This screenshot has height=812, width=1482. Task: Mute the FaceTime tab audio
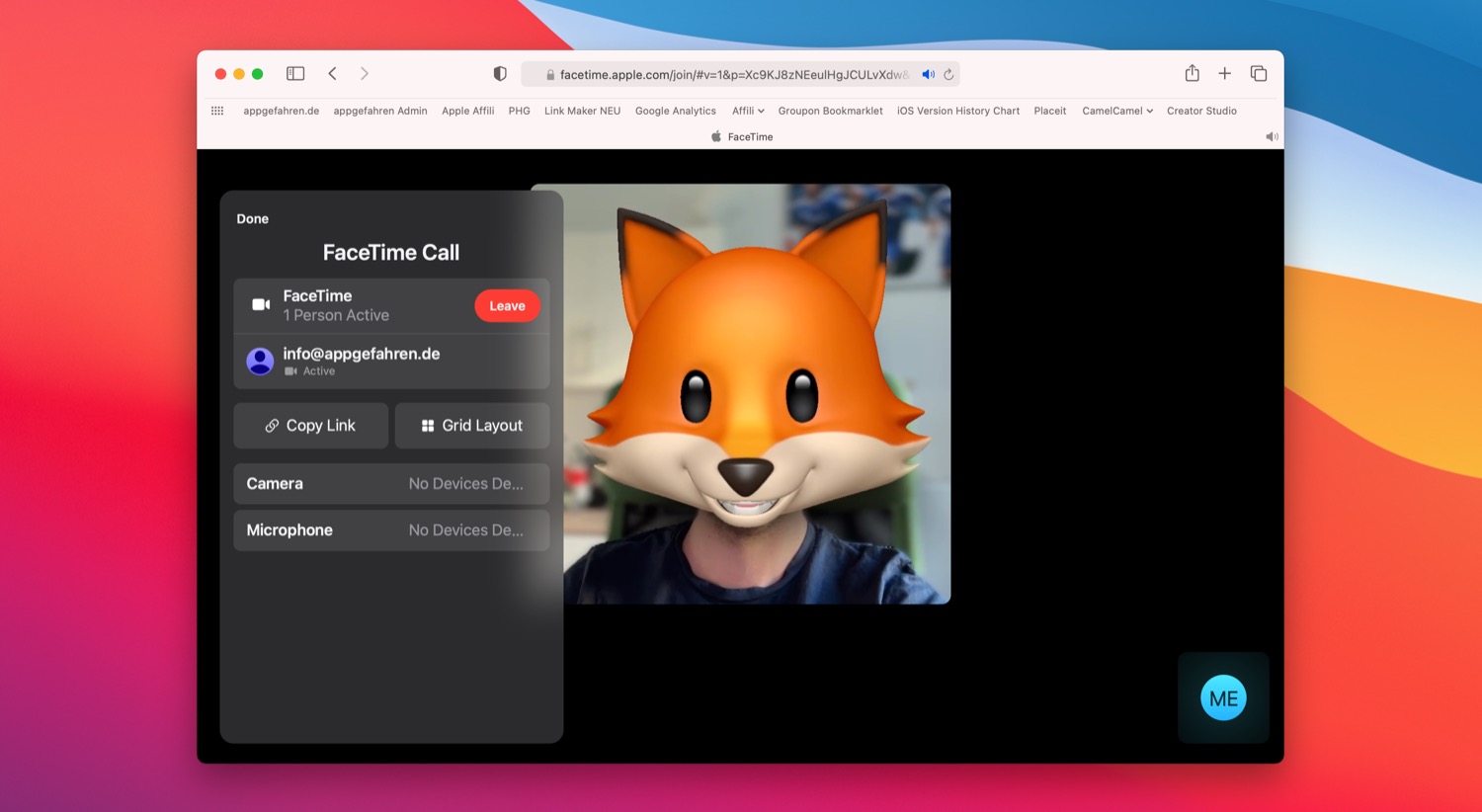(1272, 137)
